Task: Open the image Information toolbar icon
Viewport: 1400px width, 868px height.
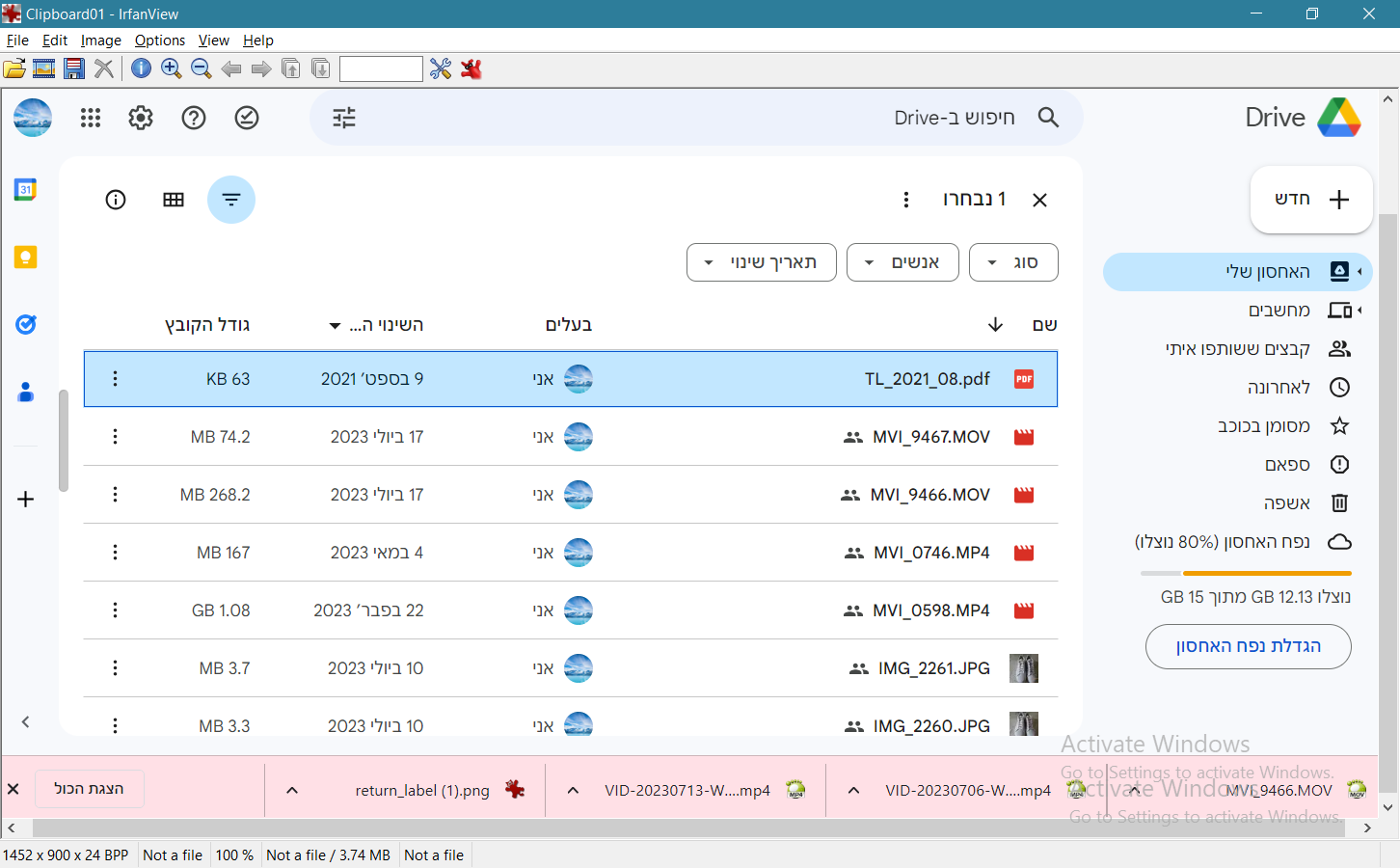Action: [x=141, y=68]
